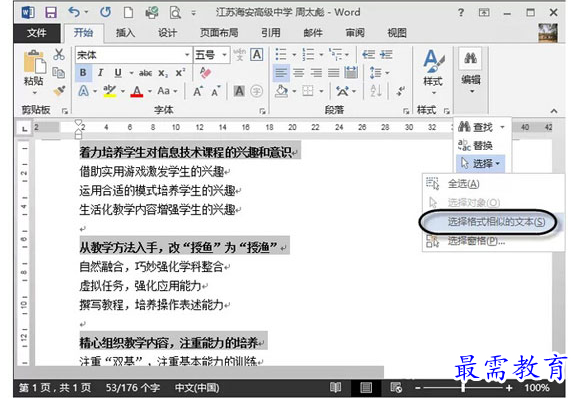Toggle Underline formatting button
Screen dimensions: 576x399
pos(118,73)
